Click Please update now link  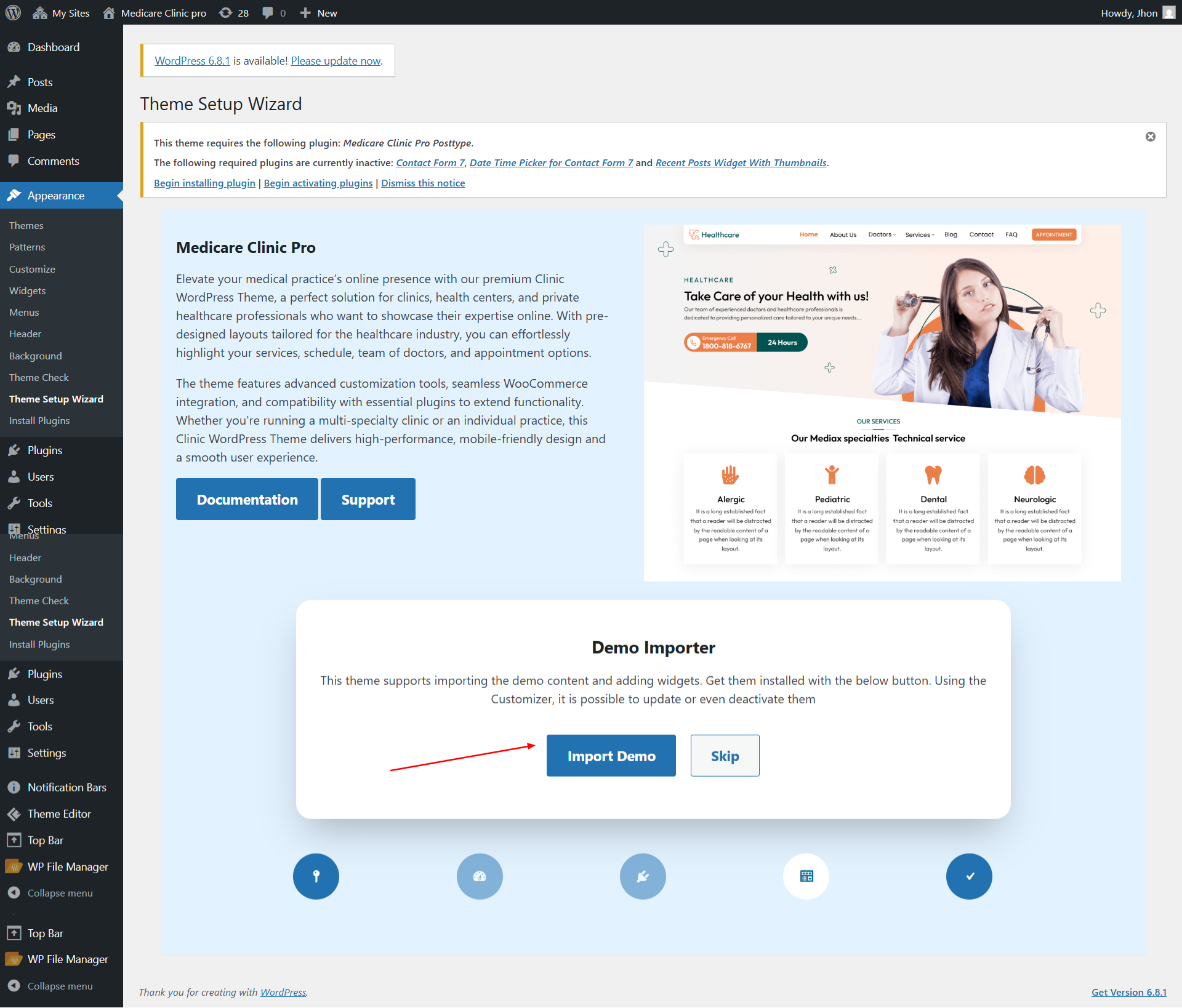336,60
